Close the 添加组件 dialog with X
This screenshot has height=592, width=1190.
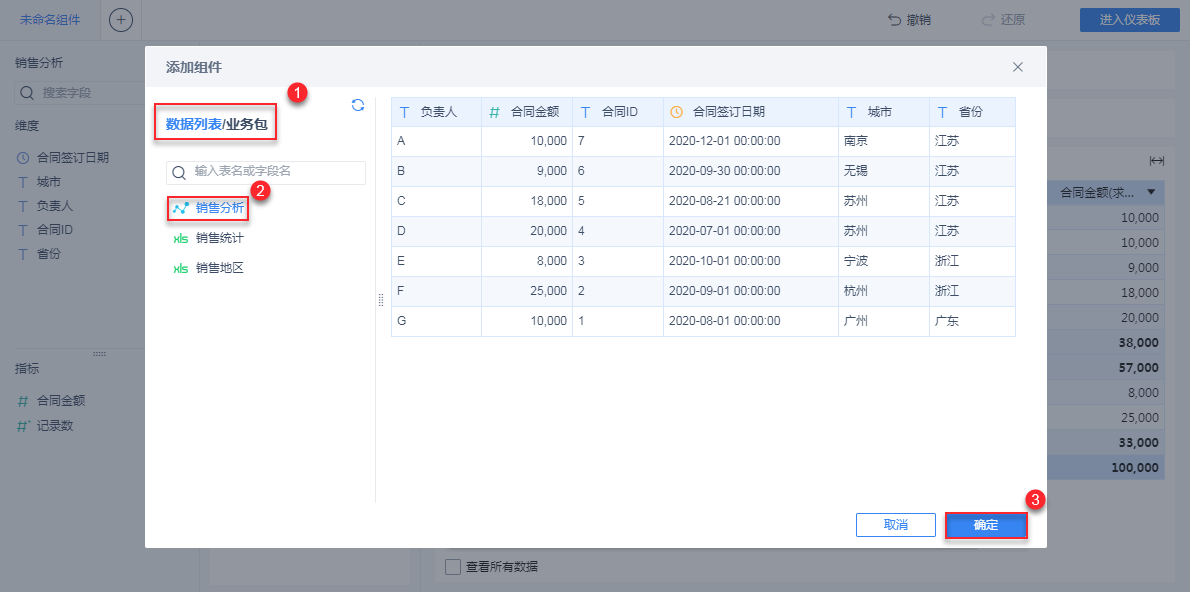[x=1018, y=67]
